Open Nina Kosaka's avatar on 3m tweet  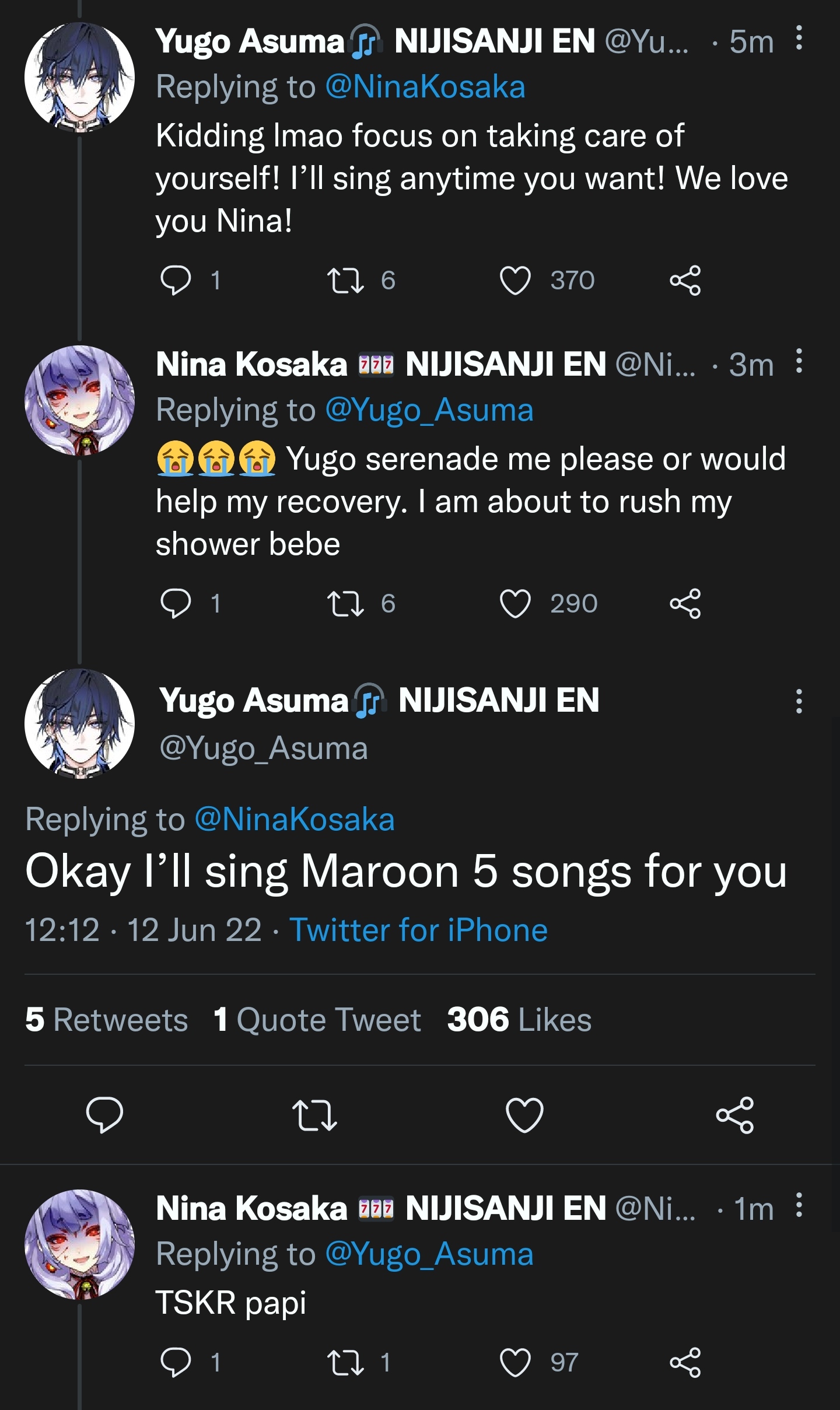click(x=79, y=400)
